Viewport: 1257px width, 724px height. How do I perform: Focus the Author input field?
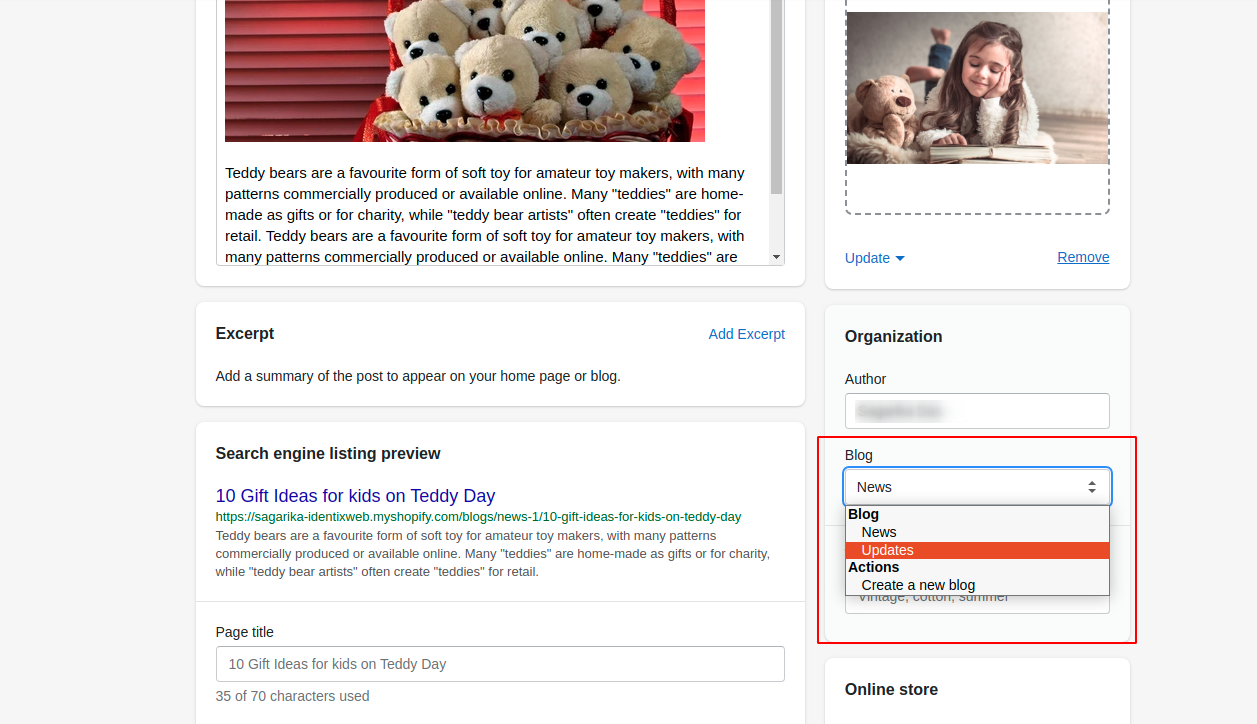click(977, 411)
